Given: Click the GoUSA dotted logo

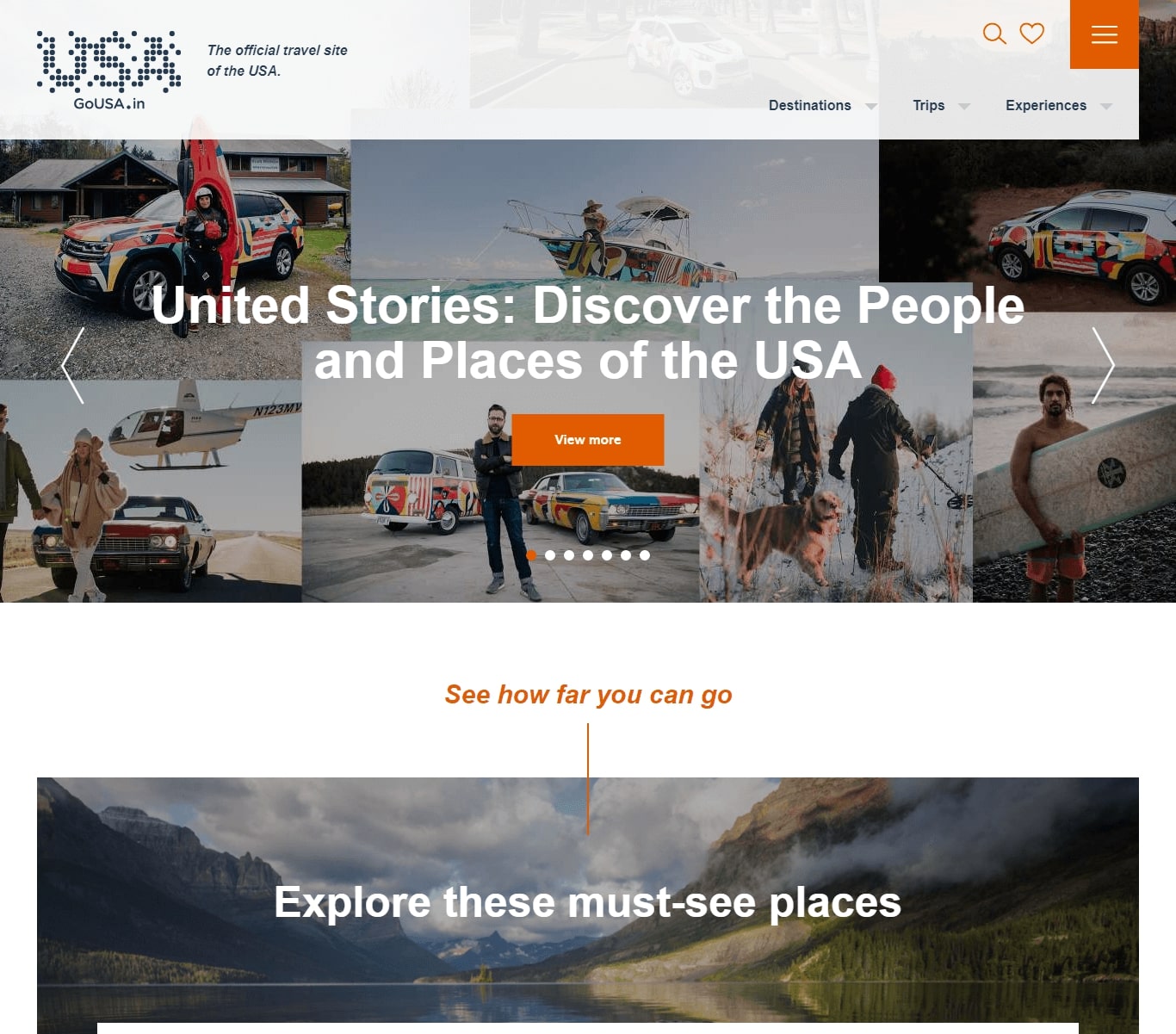Looking at the screenshot, I should 108,71.
